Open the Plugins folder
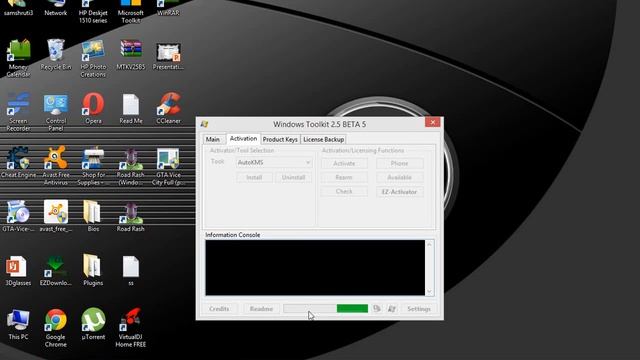 pyautogui.click(x=93, y=270)
